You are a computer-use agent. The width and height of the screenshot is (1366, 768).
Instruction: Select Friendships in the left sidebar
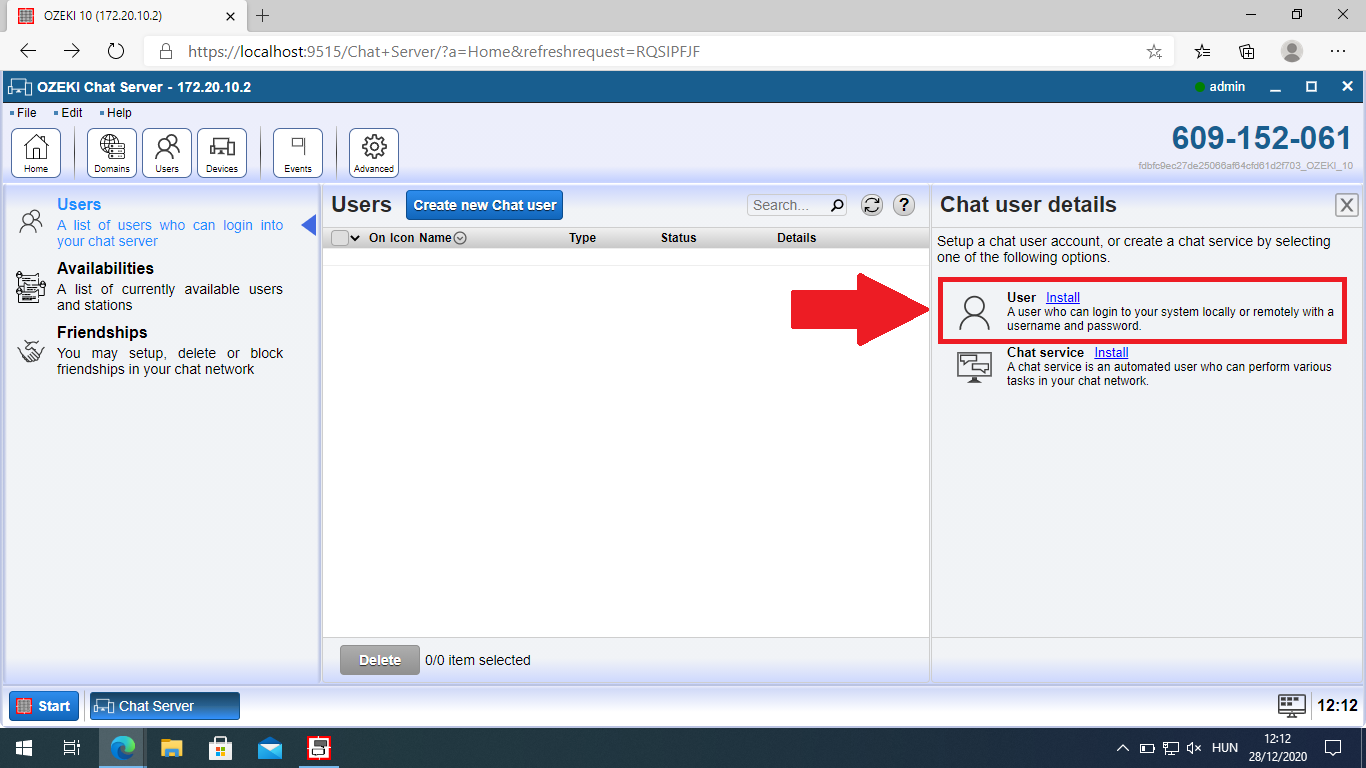(102, 333)
